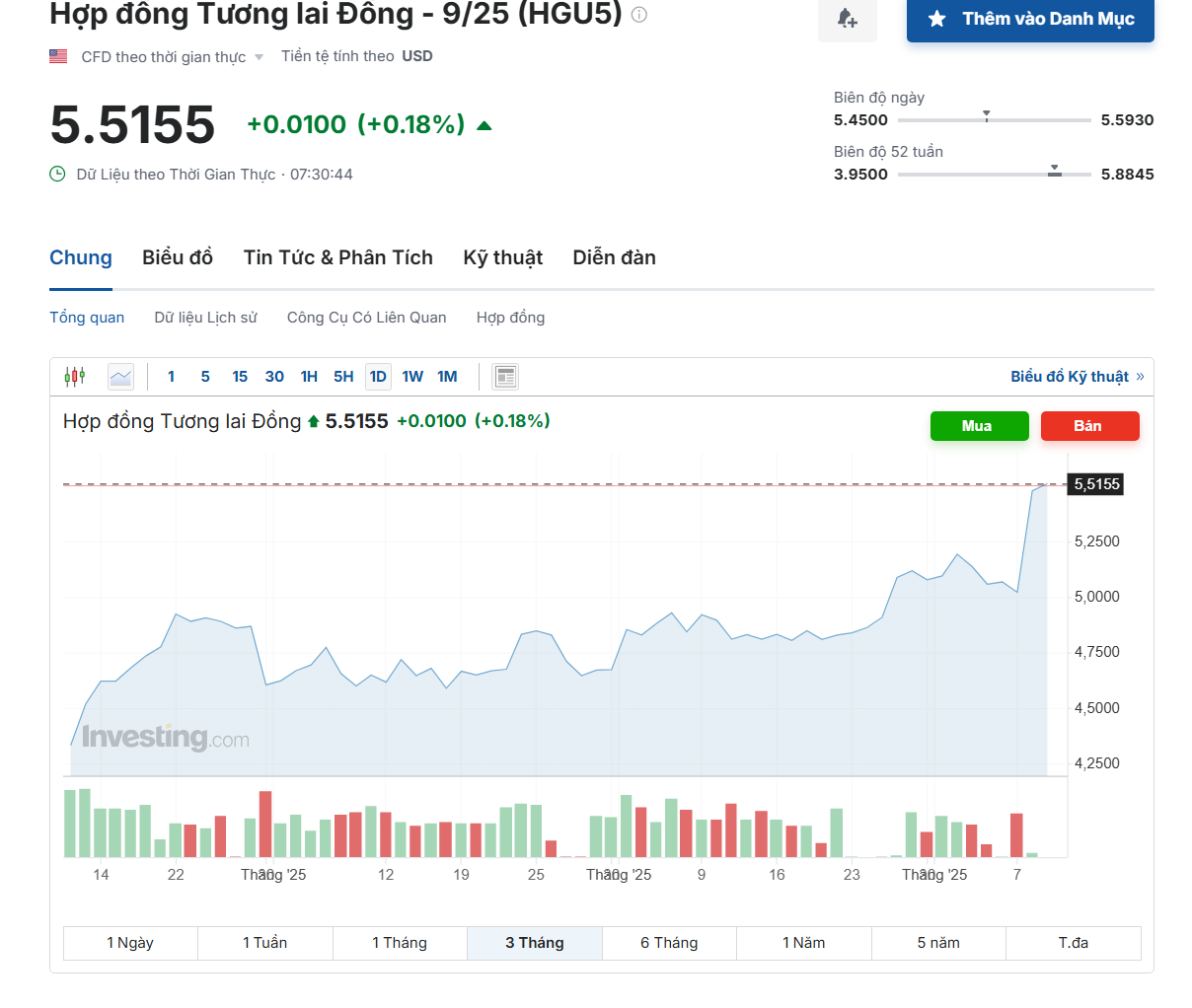Image resolution: width=1192 pixels, height=1008 pixels.
Task: Click the 5,5155 current price label on chart
Action: [1096, 484]
